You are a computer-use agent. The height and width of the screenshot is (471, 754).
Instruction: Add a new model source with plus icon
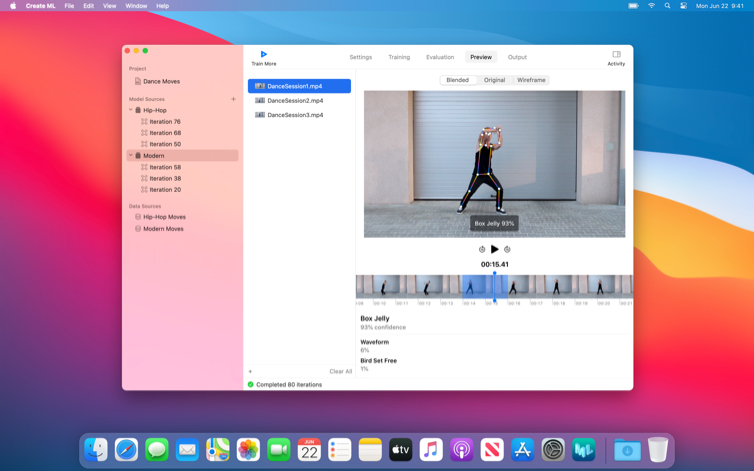[x=234, y=99]
